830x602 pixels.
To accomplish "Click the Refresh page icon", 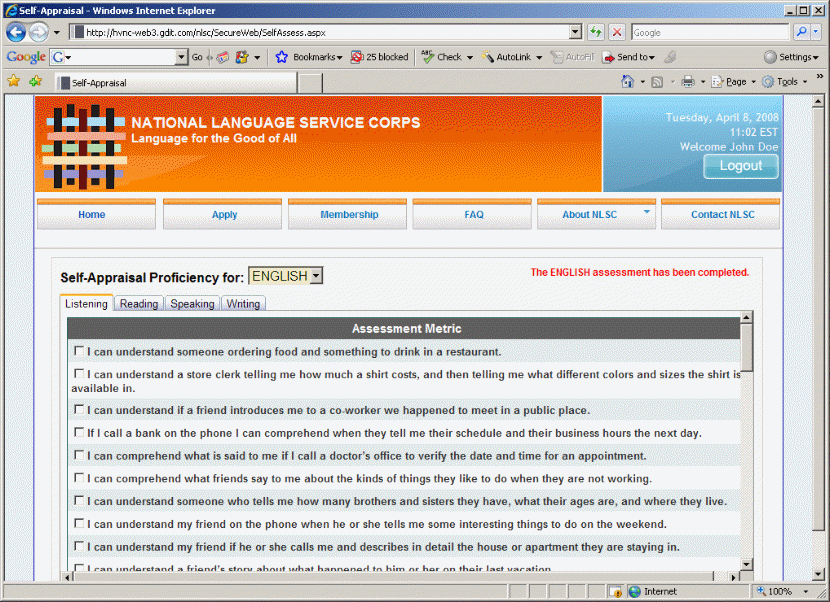I will pyautogui.click(x=597, y=32).
